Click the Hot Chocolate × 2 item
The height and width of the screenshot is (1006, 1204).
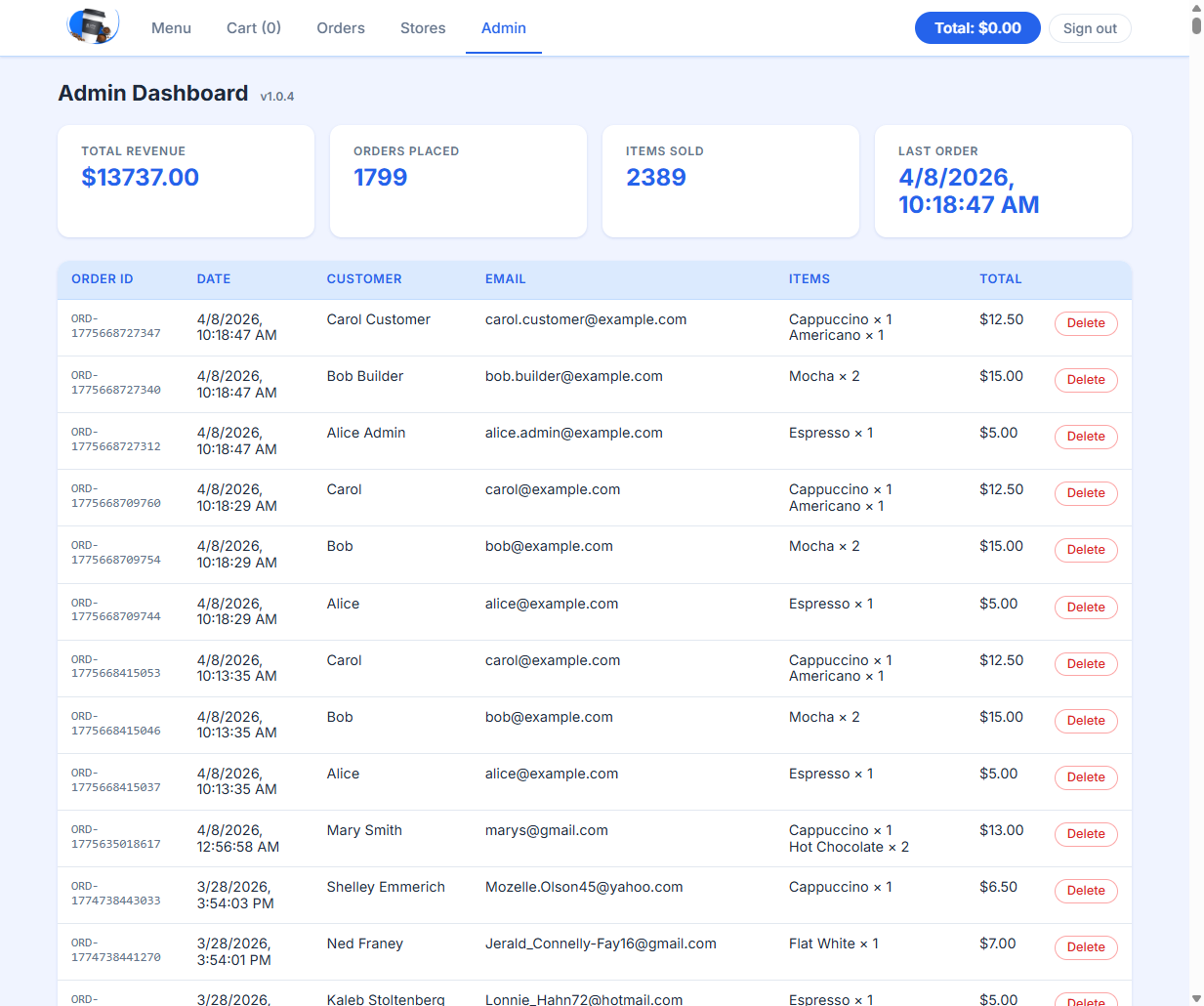(849, 847)
